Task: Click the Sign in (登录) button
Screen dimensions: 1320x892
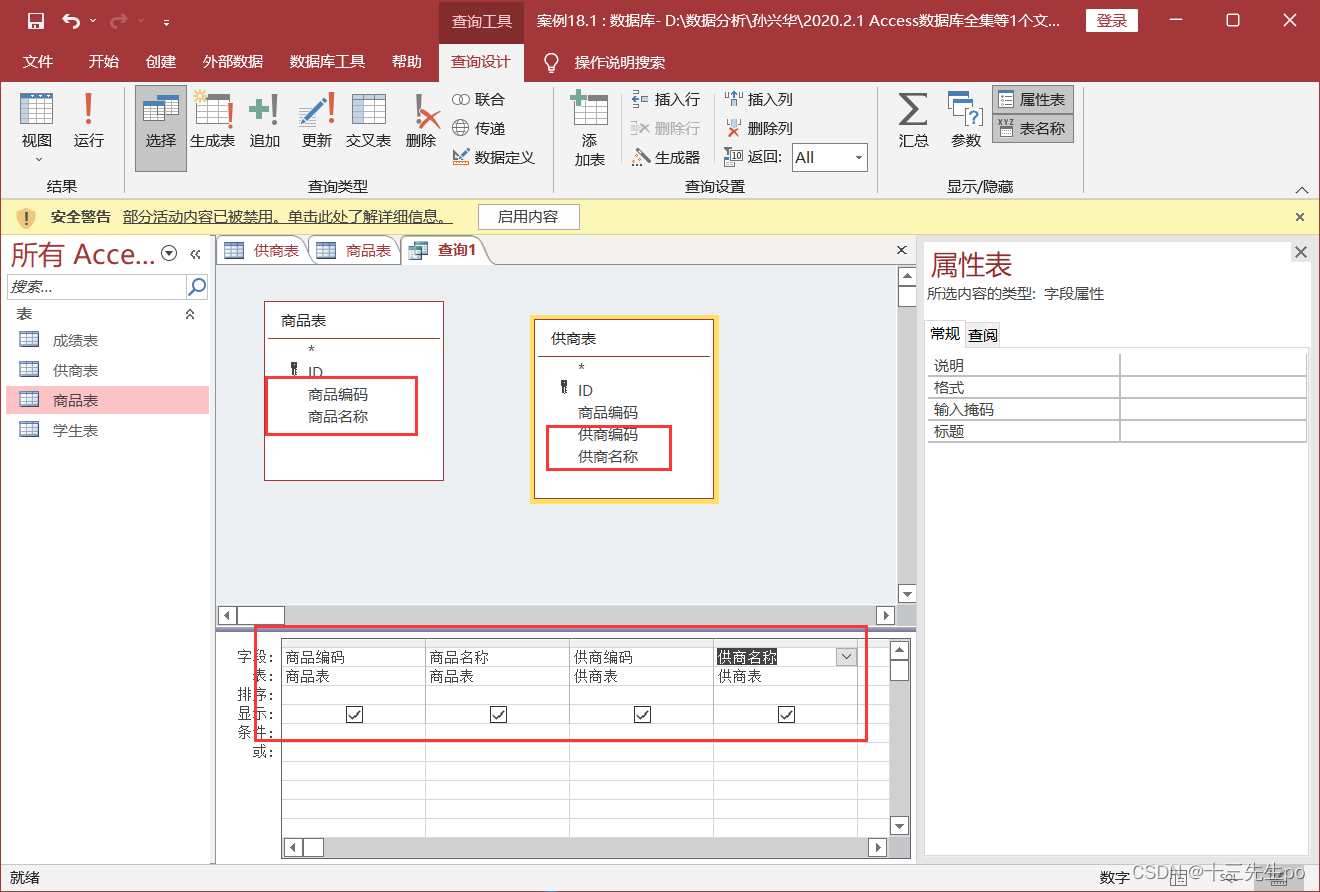Action: [1112, 21]
